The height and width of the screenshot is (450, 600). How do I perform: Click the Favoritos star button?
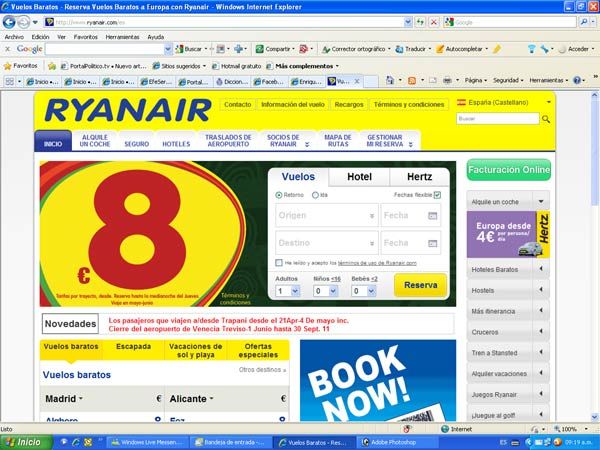(x=21, y=66)
